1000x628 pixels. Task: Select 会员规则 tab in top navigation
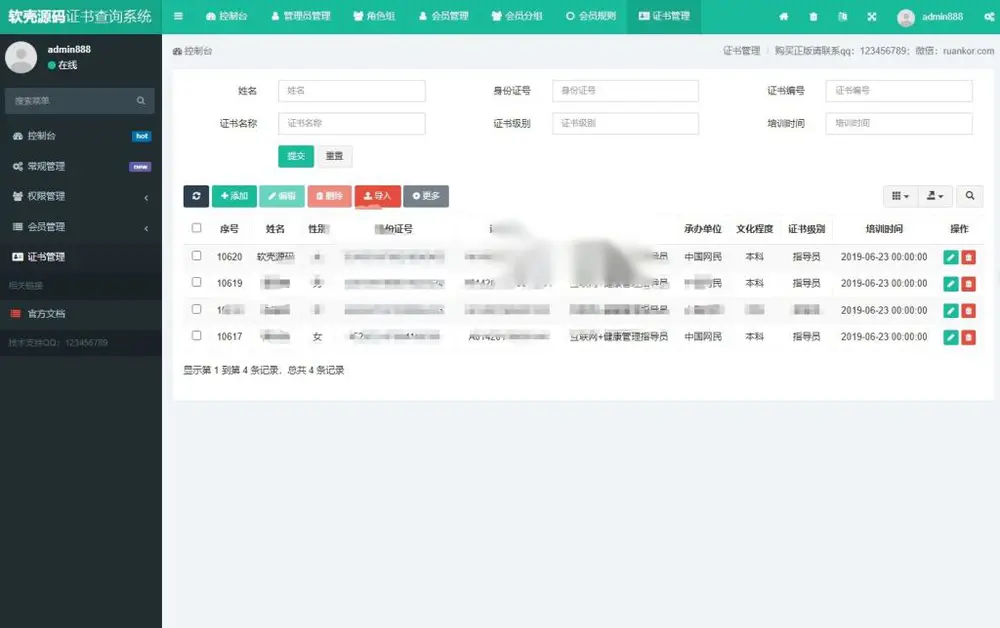coord(591,16)
